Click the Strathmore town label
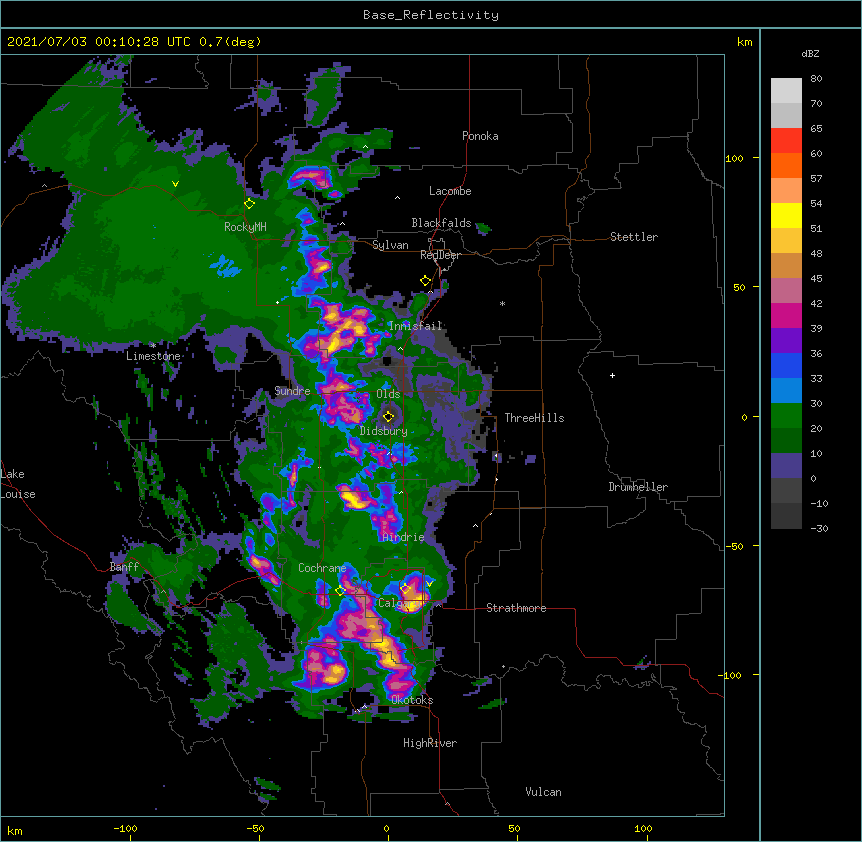The image size is (862, 842). 516,608
